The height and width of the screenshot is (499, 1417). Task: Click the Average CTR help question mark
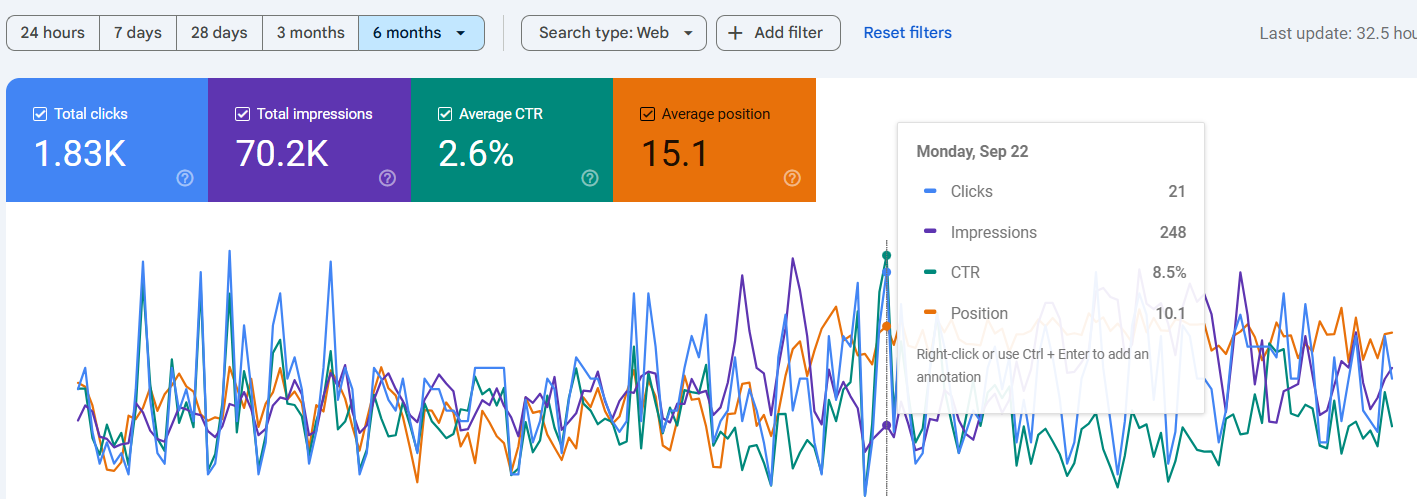[589, 178]
